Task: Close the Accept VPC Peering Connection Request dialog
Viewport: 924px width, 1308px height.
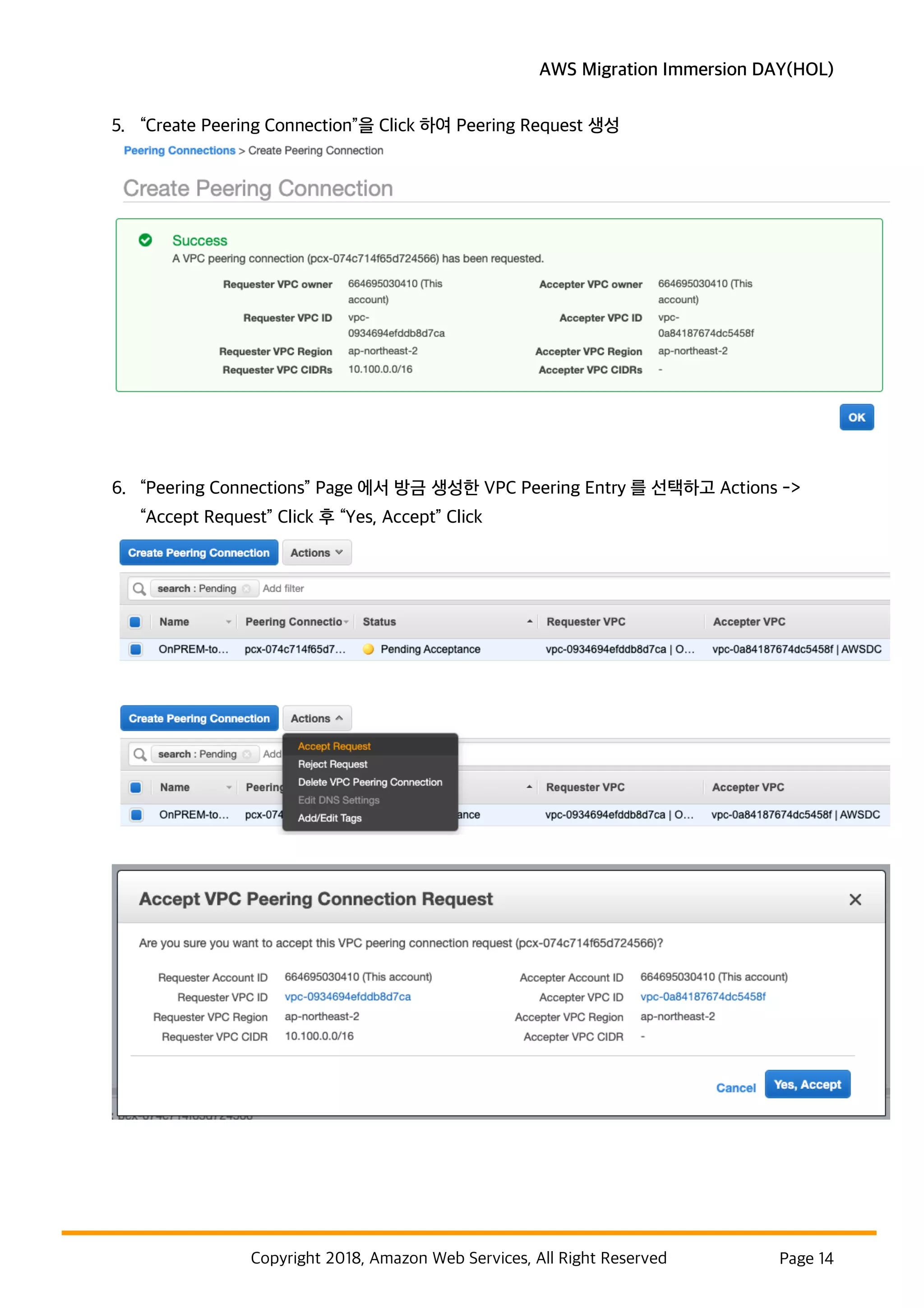Action: [855, 900]
